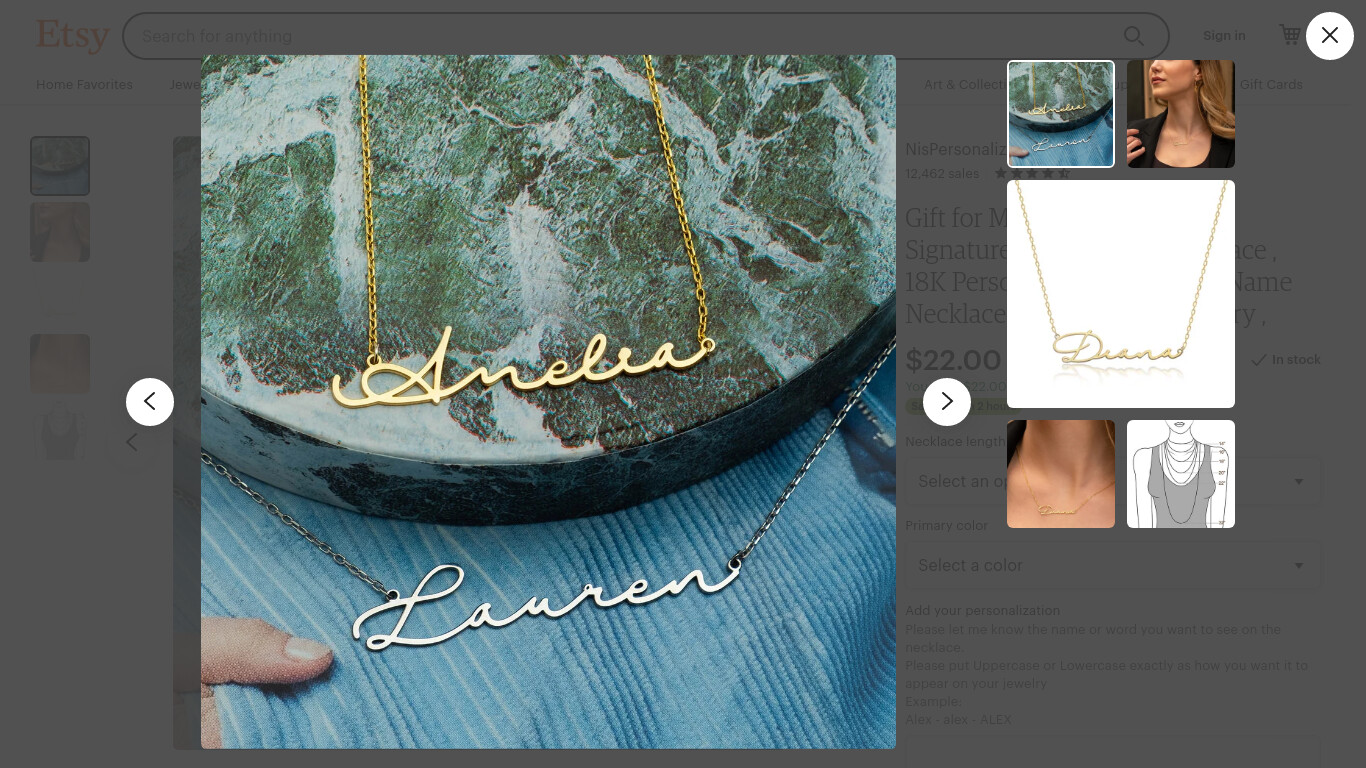Select the blonde woman wearing necklace thumbnail
Viewport: 1366px width, 768px height.
[x=1181, y=114]
